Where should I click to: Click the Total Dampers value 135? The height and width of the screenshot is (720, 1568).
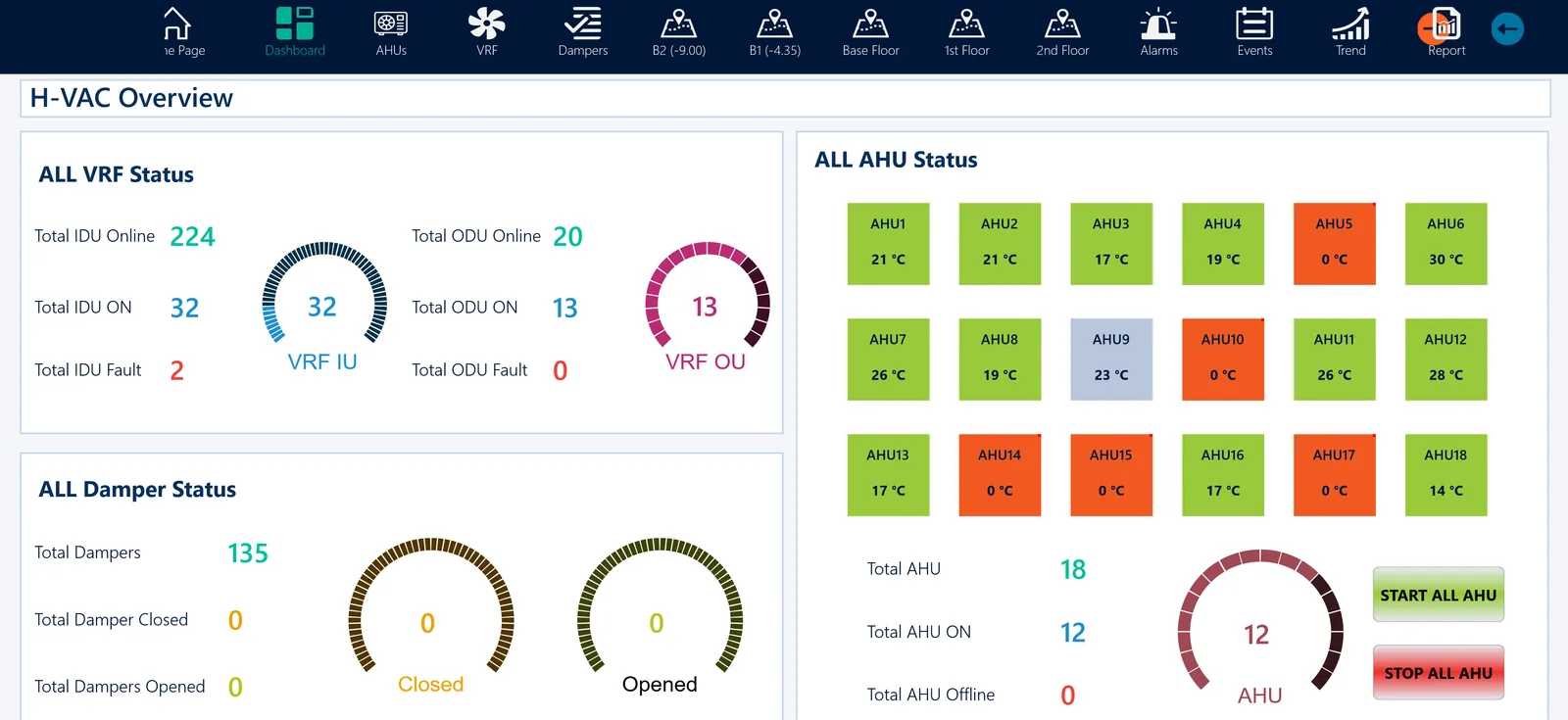(248, 553)
